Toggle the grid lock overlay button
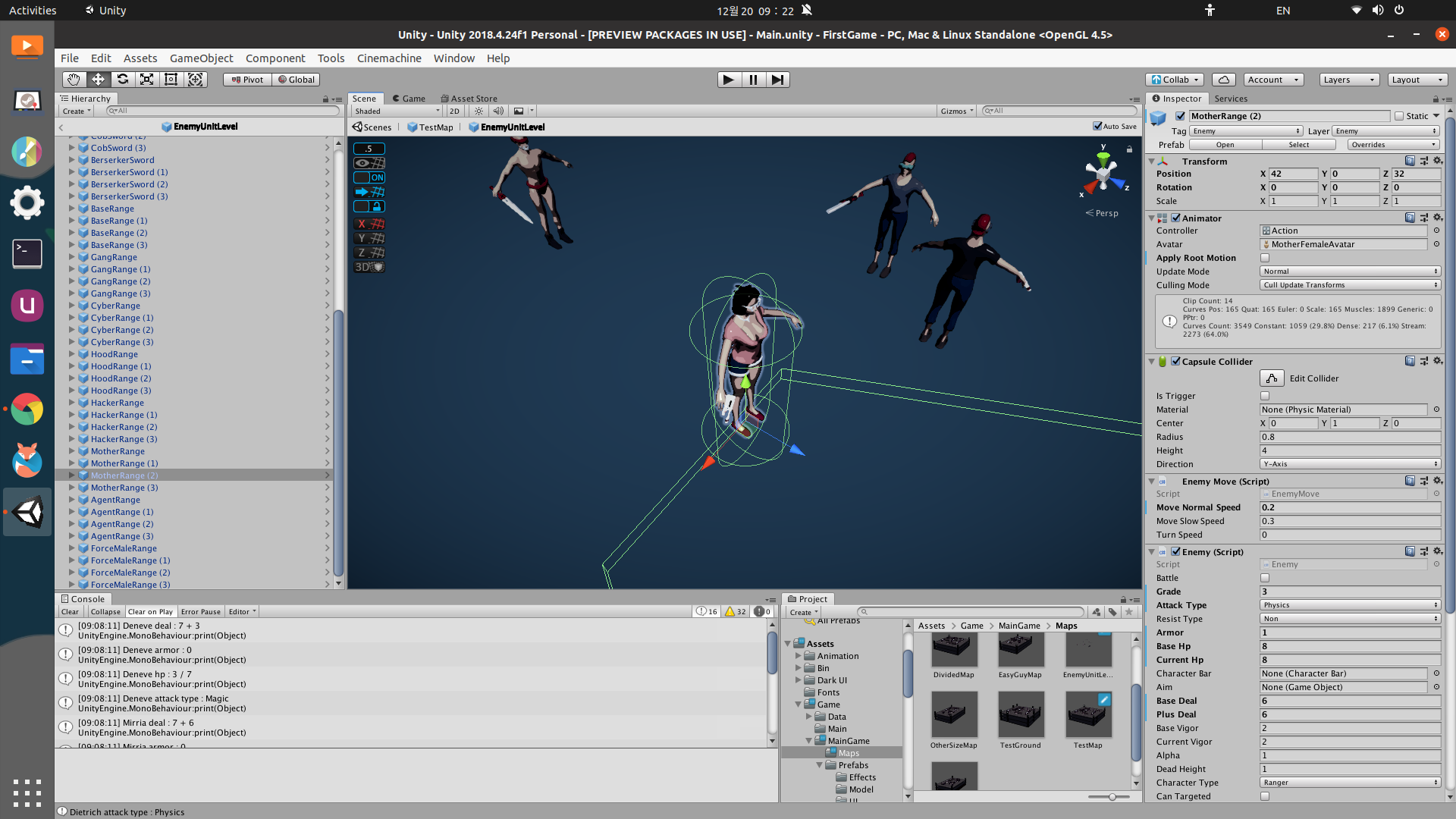The image size is (1456, 819). click(x=369, y=206)
